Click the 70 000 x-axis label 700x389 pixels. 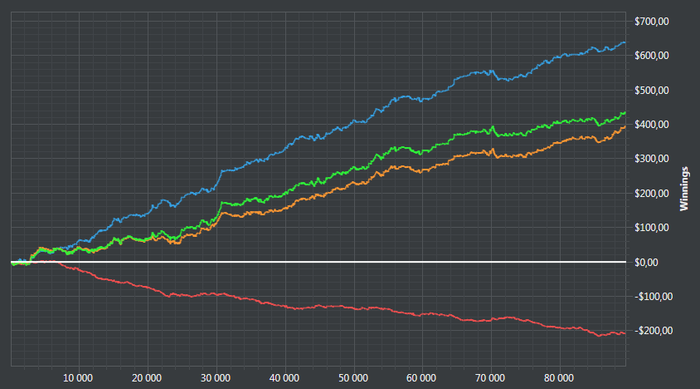(490, 378)
